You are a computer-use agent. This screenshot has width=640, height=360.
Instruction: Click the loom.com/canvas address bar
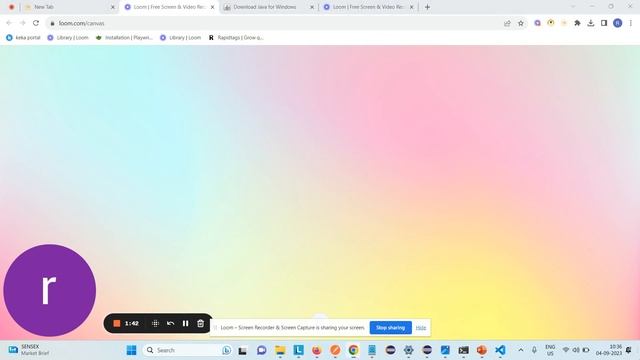click(273, 23)
